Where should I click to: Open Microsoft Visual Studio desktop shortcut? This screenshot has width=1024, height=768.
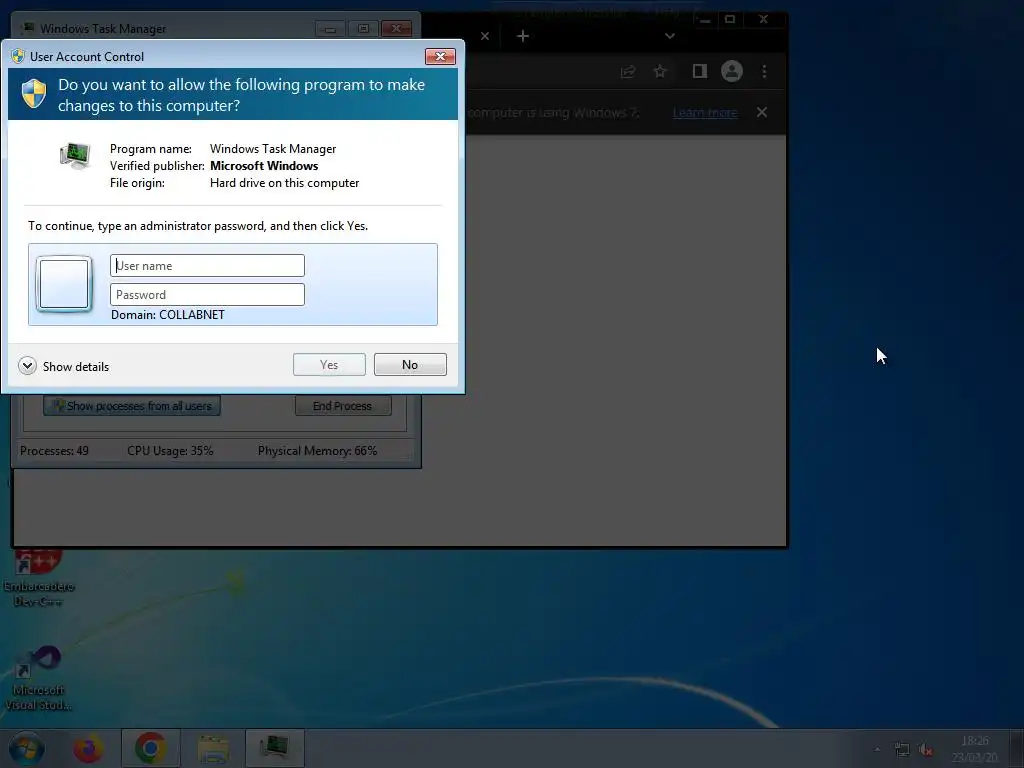tap(39, 679)
